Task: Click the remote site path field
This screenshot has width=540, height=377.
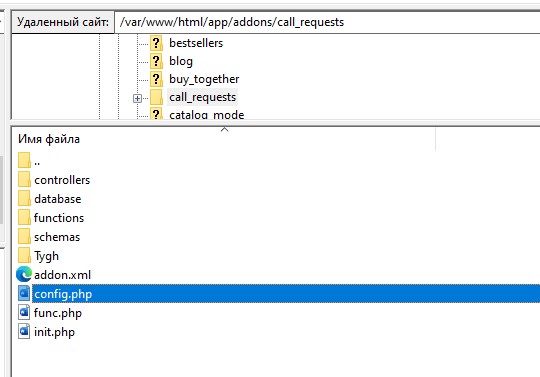Action: point(327,22)
